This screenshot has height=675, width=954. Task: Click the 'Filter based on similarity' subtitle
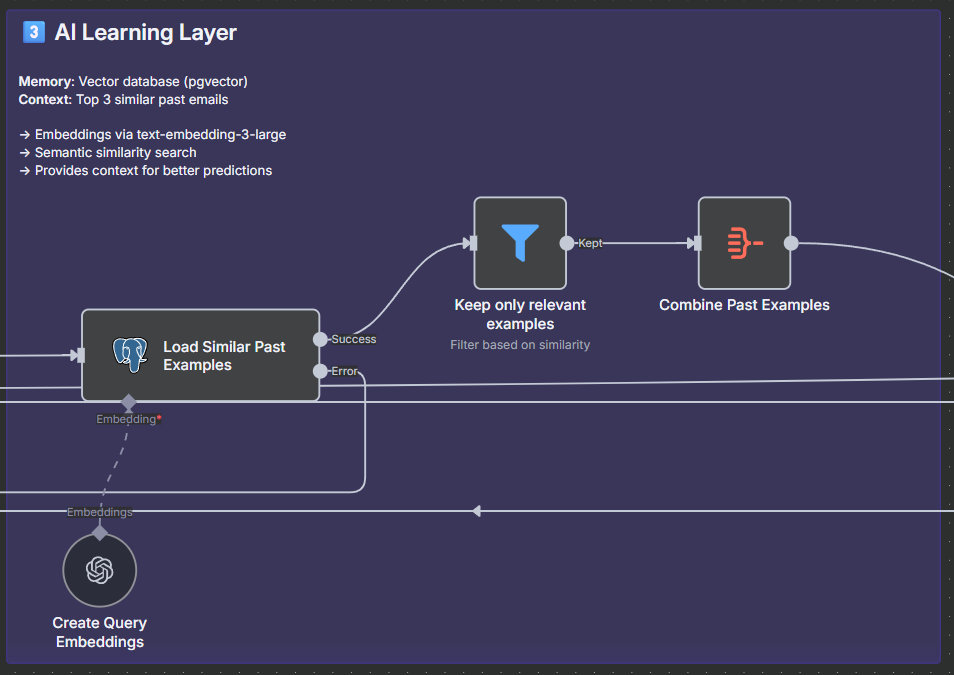coord(520,344)
